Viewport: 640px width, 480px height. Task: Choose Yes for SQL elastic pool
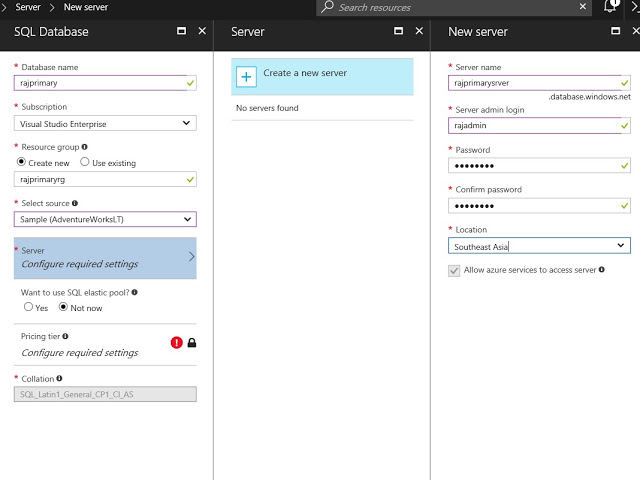click(28, 307)
